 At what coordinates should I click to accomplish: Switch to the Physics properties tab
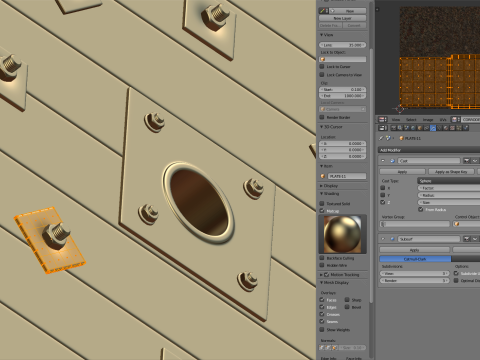[466, 128]
